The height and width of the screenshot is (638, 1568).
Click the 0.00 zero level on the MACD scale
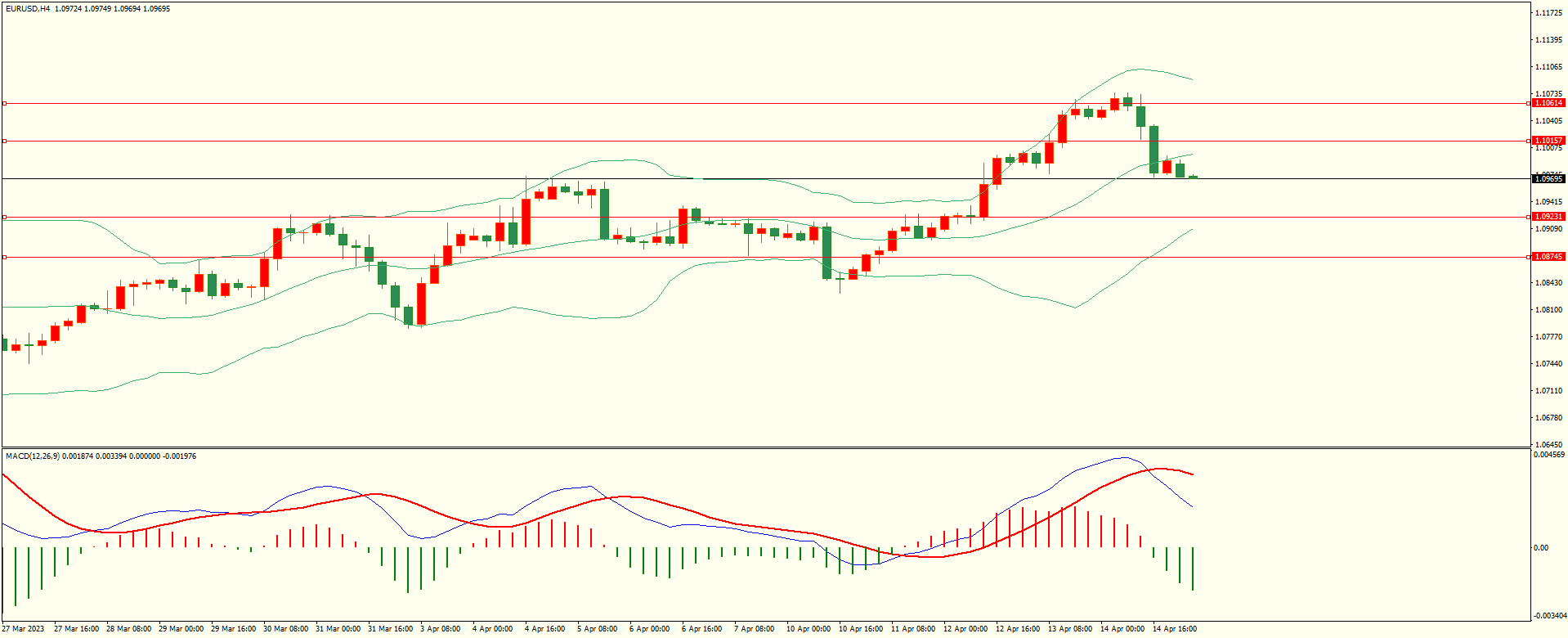point(1541,548)
